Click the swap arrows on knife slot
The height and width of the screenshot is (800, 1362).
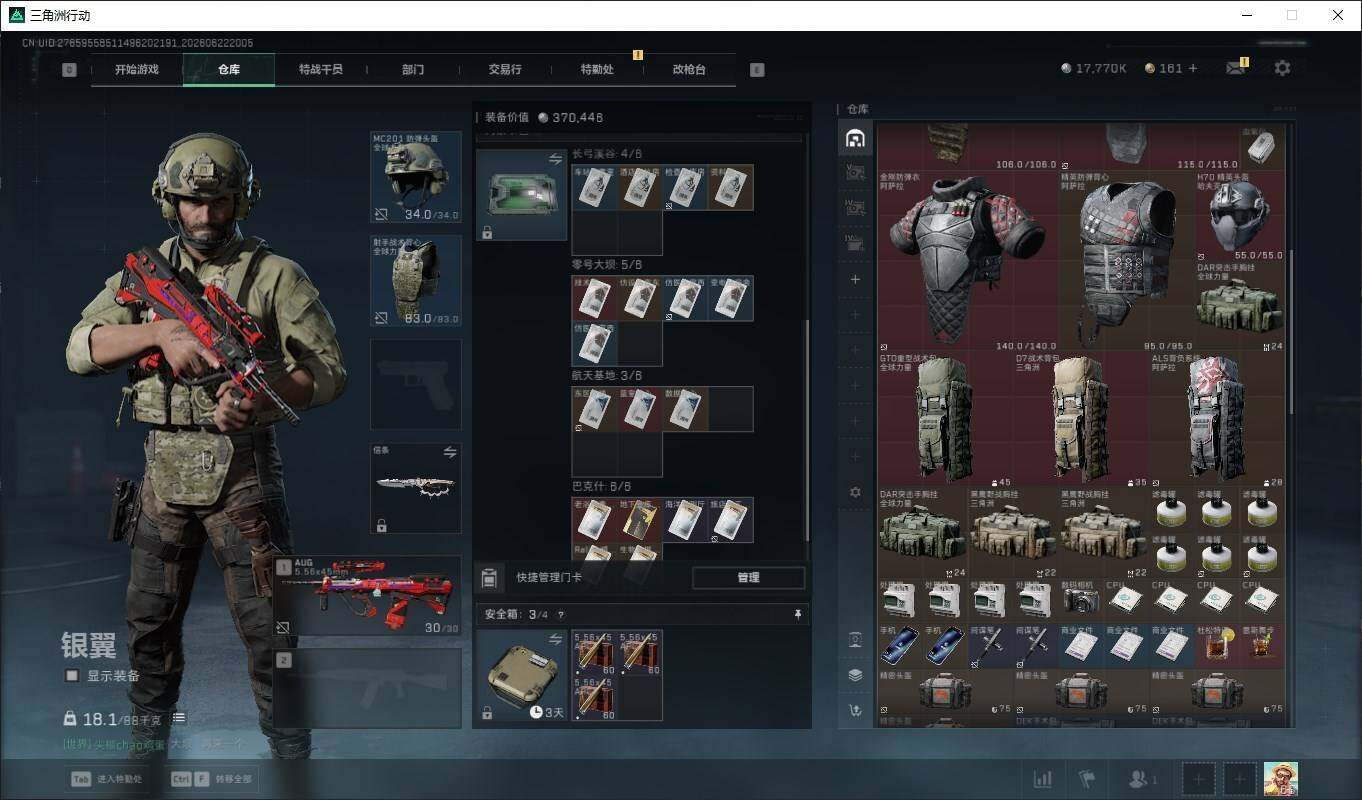point(450,452)
